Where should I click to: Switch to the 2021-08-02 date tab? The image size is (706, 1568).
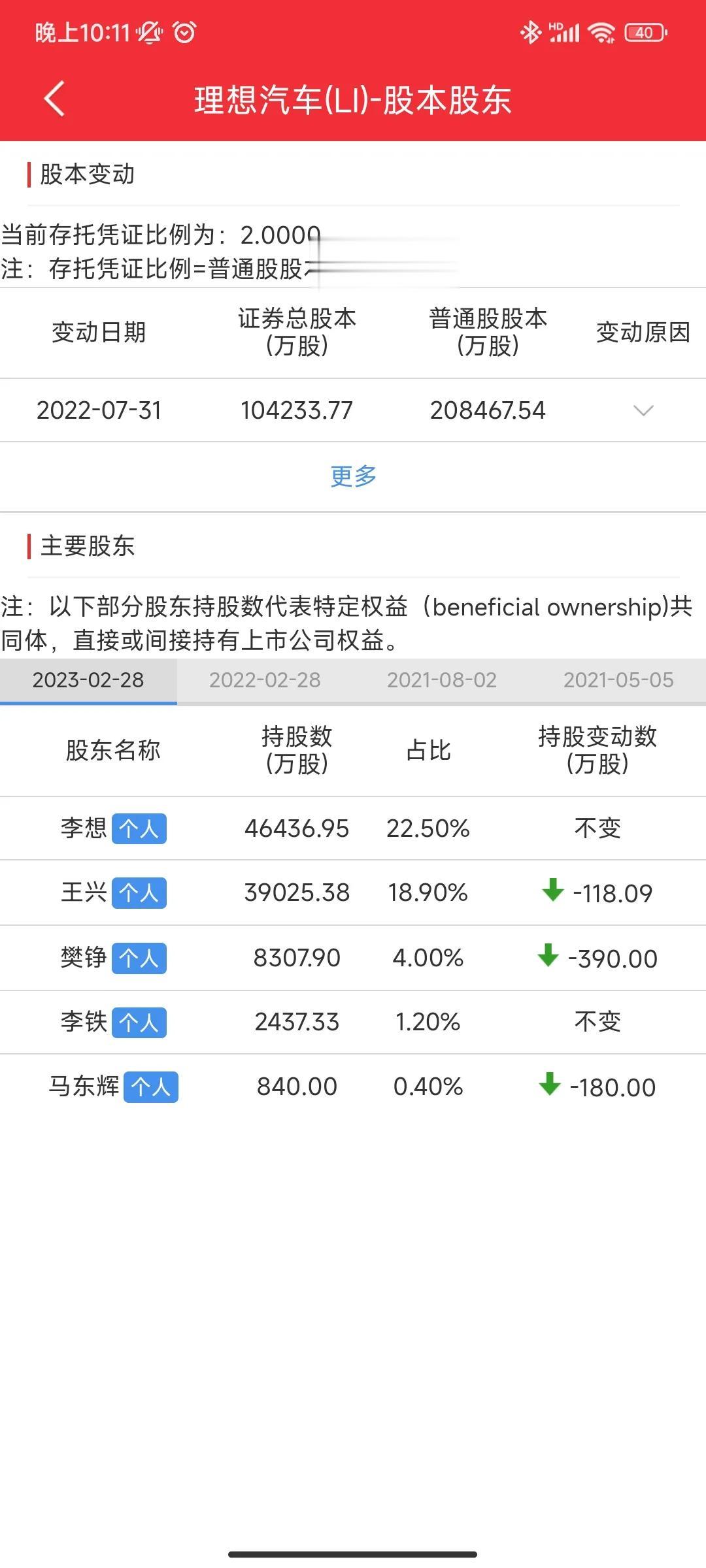click(441, 680)
